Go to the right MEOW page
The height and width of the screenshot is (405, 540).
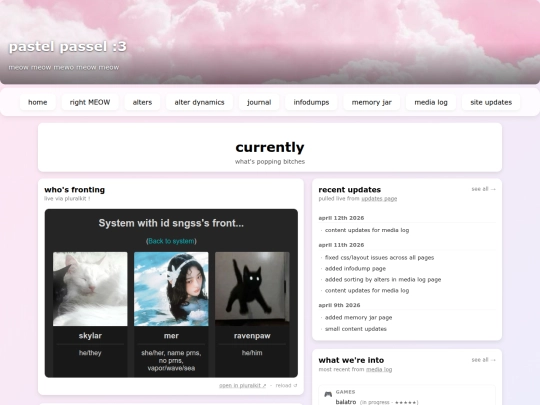coord(90,102)
